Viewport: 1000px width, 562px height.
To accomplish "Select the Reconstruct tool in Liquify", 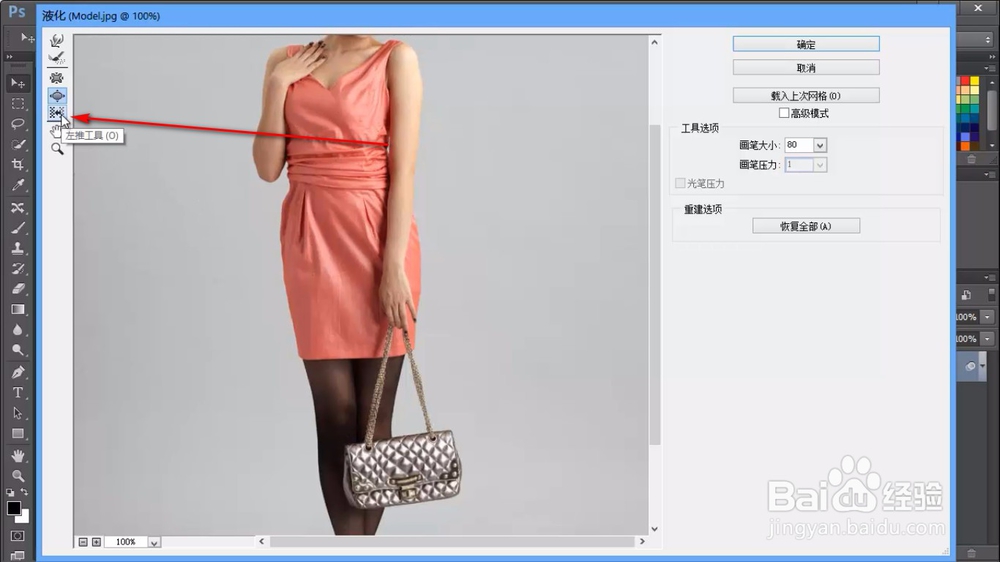I will [x=57, y=59].
